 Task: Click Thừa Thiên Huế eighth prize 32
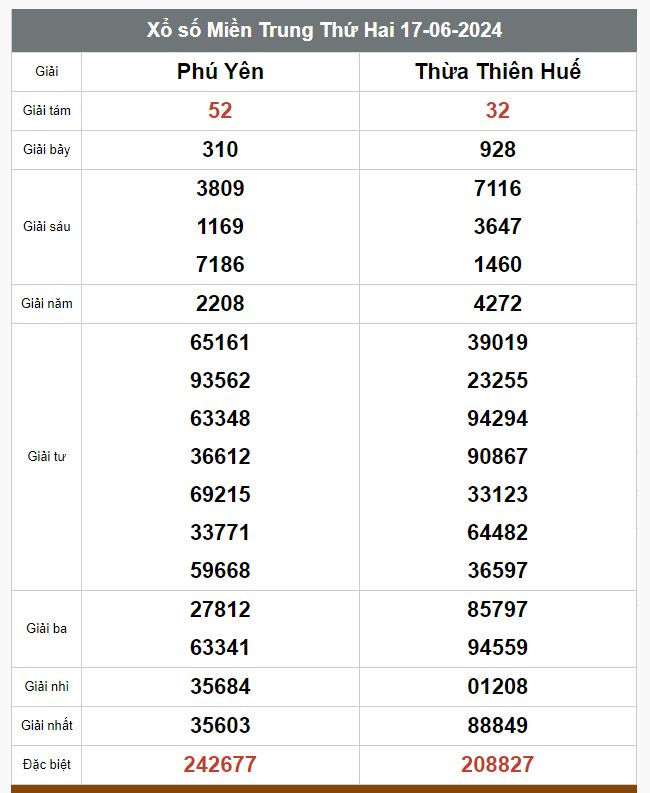[x=497, y=111]
